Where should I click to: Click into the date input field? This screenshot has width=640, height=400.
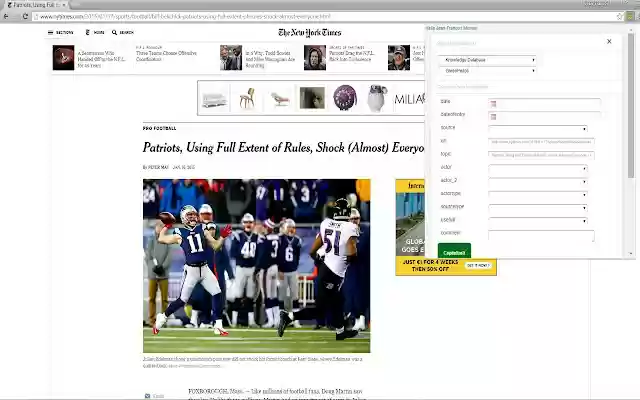[544, 104]
